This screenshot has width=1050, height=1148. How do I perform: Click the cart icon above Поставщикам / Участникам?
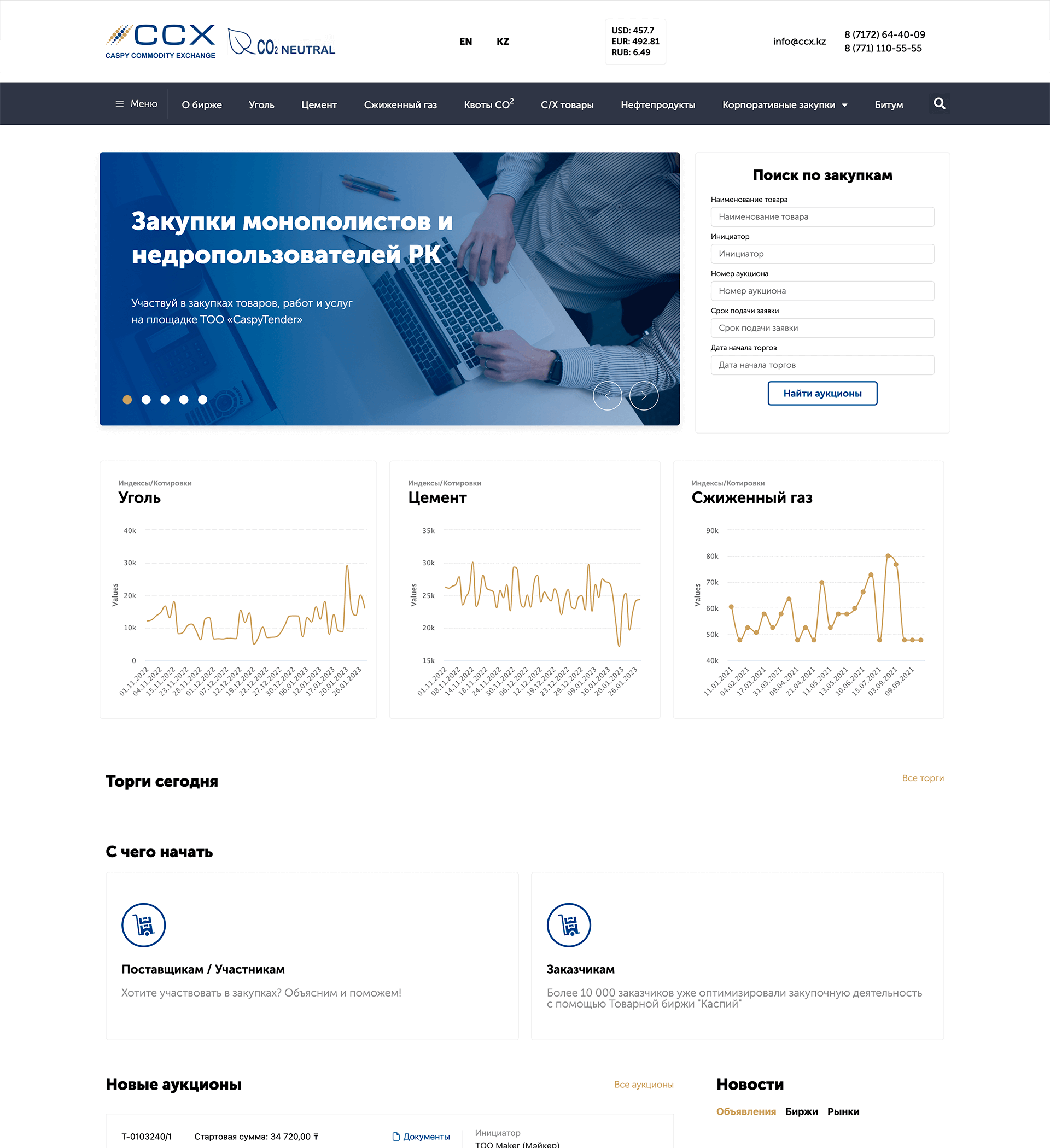[144, 925]
